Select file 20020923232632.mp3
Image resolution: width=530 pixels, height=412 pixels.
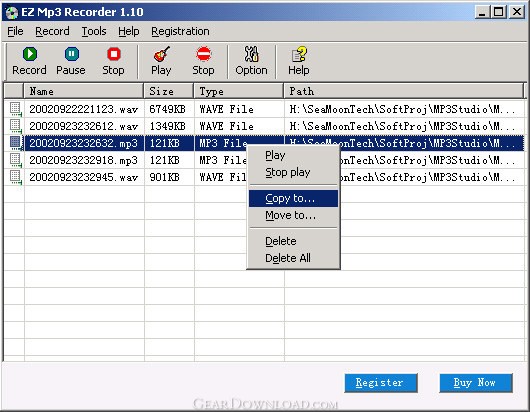coord(83,143)
